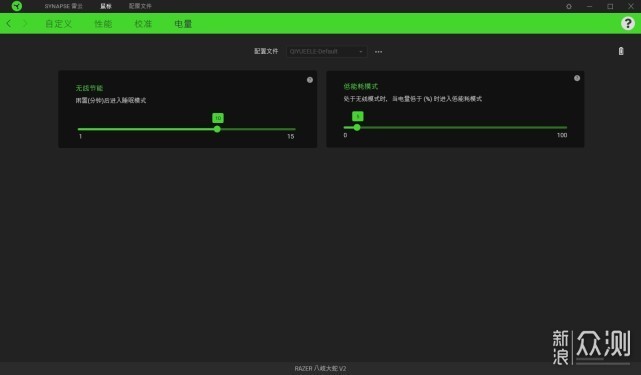This screenshot has width=641, height=375.
Task: Click the 配置文件 label beside dropdown
Action: pos(266,51)
